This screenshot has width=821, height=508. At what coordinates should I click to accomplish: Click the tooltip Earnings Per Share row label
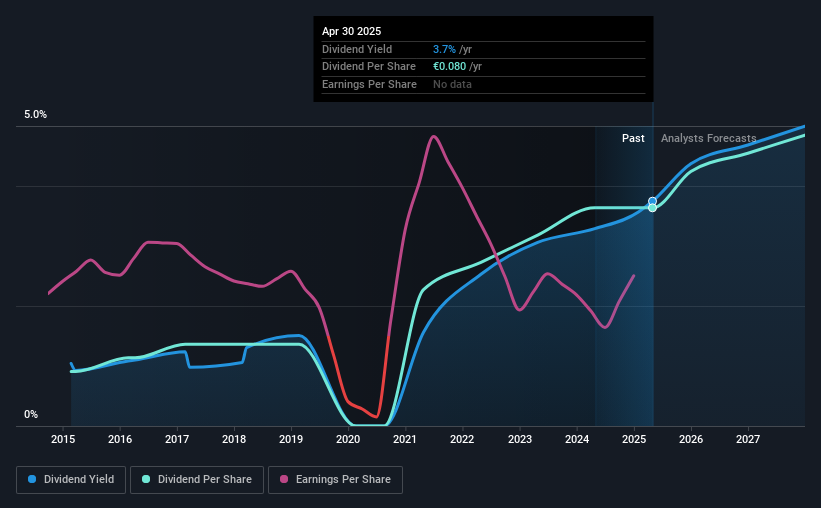(369, 84)
